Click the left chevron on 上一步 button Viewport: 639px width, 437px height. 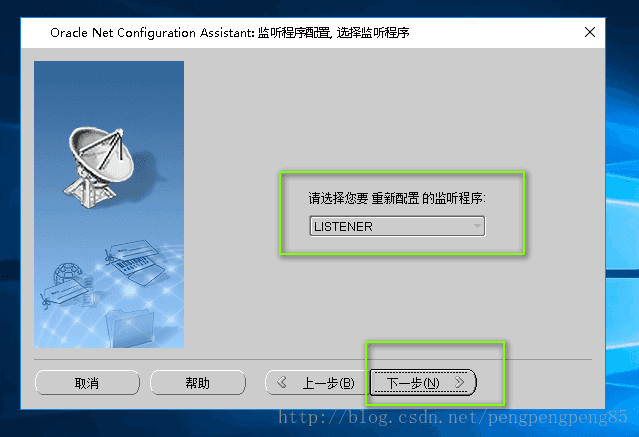pyautogui.click(x=282, y=382)
